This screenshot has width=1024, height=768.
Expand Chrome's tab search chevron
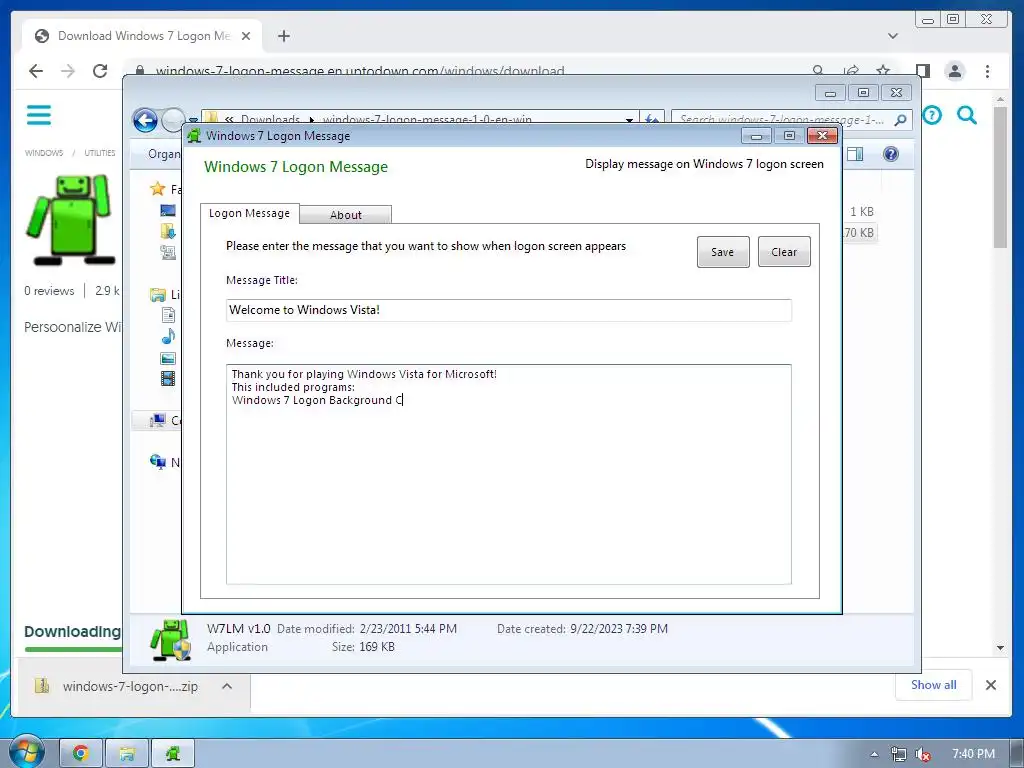click(893, 36)
